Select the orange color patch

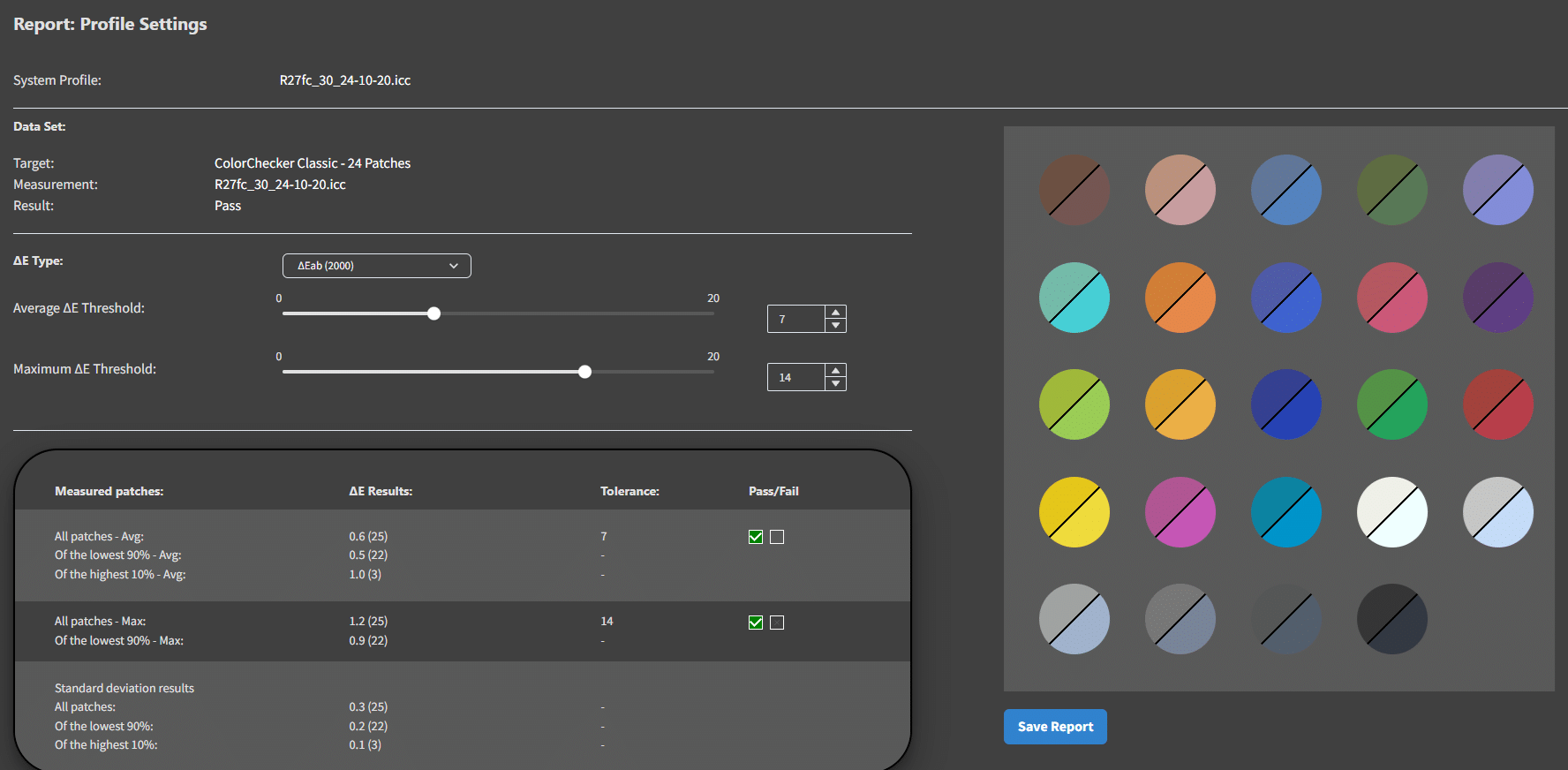point(1180,298)
